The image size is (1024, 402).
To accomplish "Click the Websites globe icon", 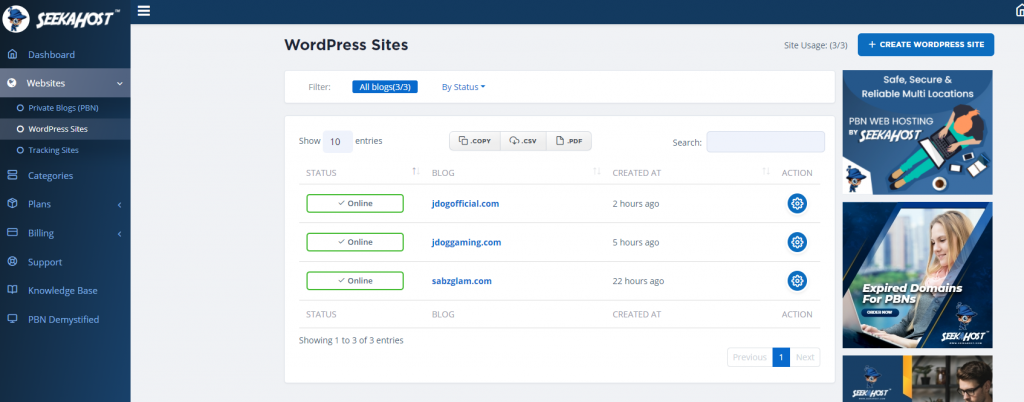I will click(x=11, y=84).
